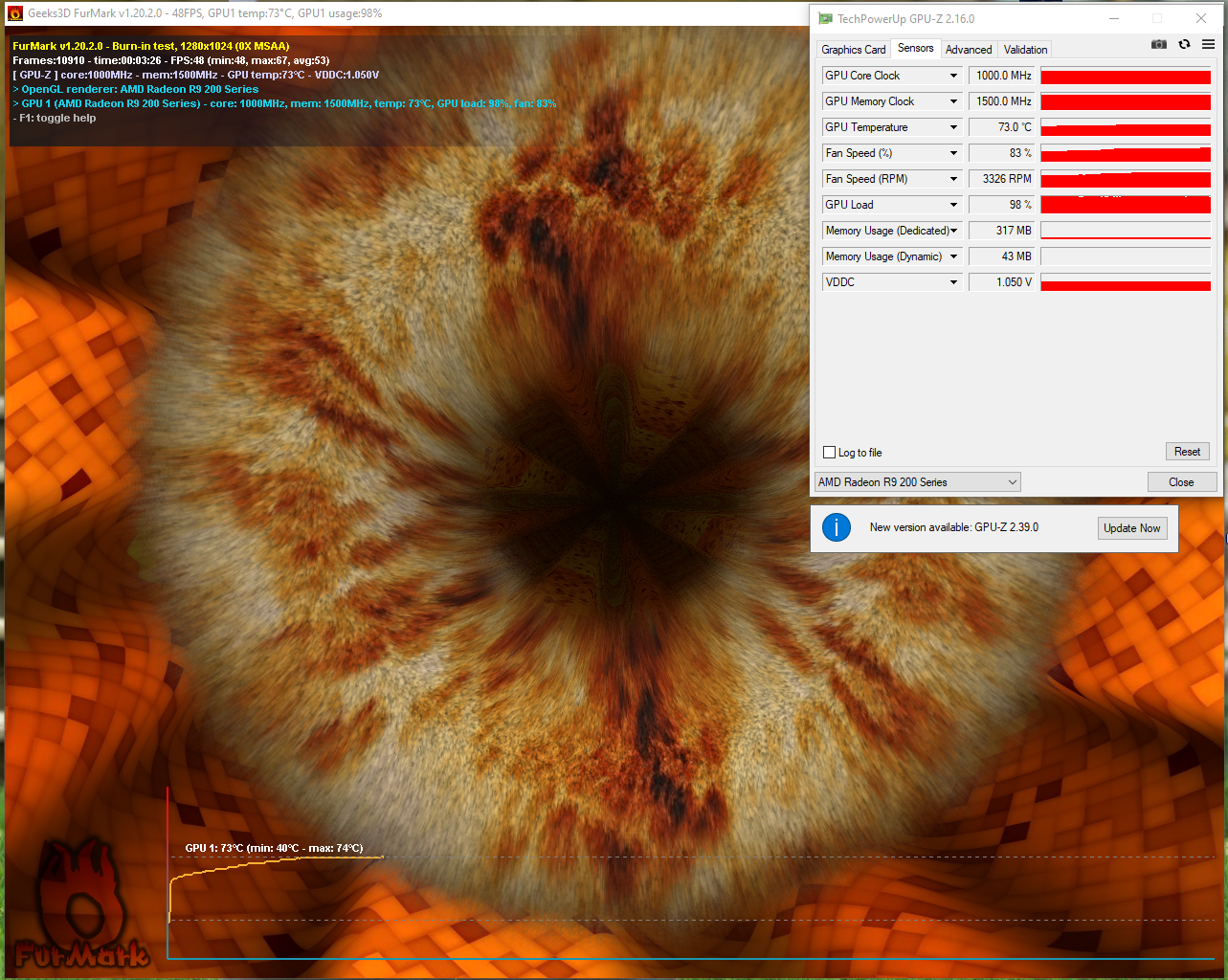This screenshot has width=1228, height=980.
Task: Click the GPU Load red history graph
Action: click(1125, 205)
